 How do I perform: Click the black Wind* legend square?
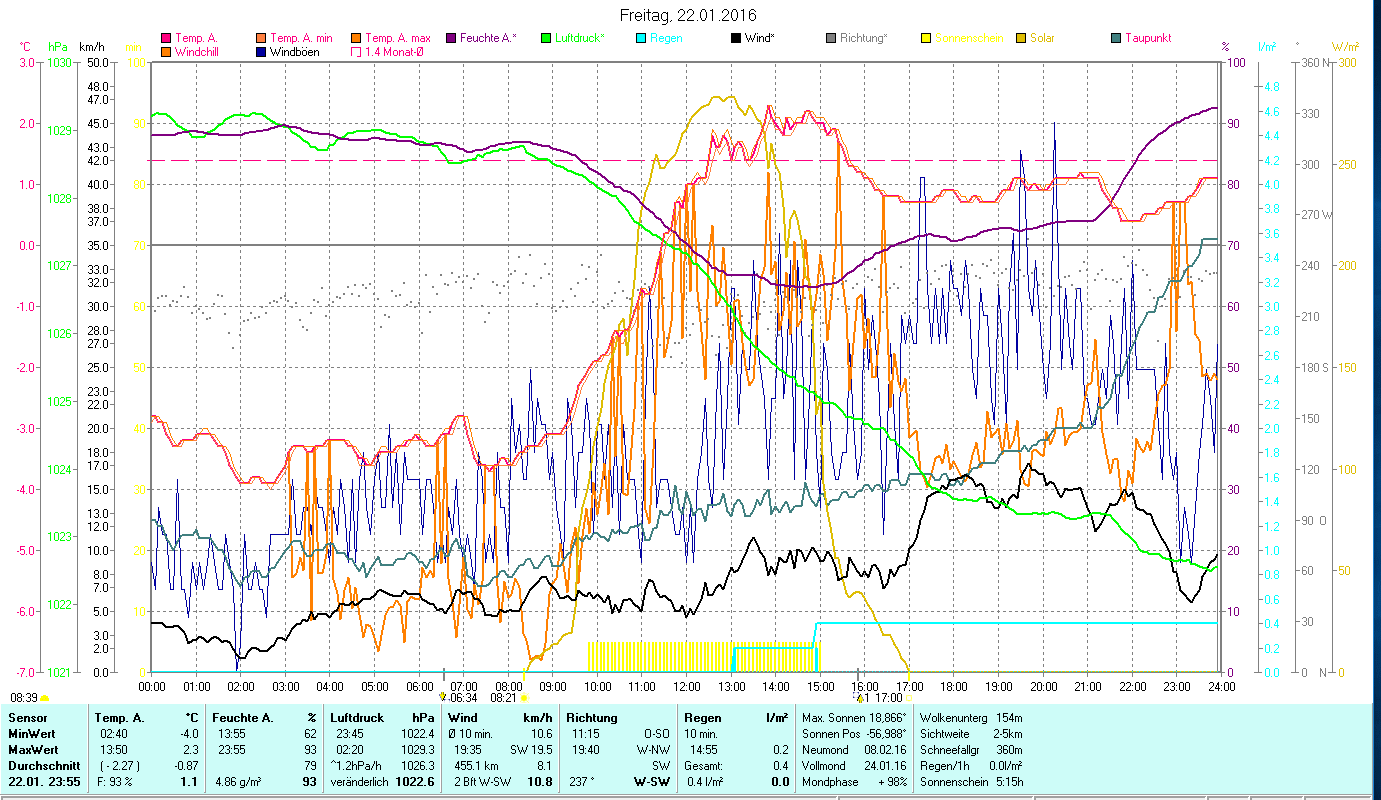tap(735, 38)
